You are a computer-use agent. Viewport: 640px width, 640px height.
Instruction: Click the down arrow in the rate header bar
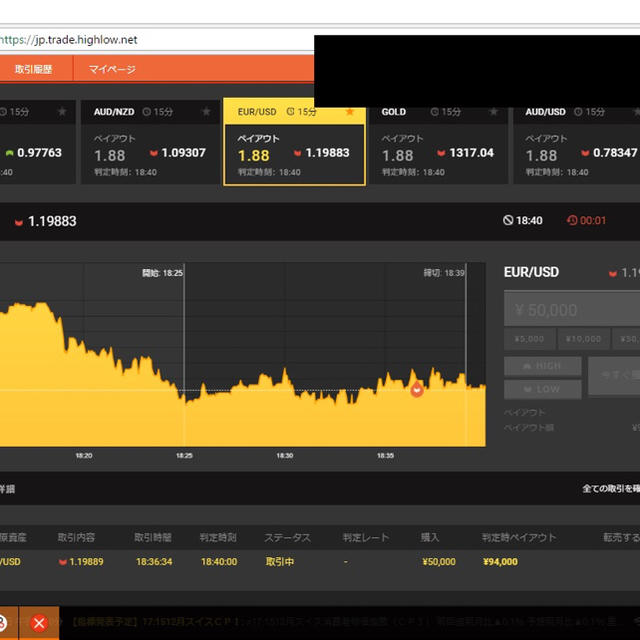[x=19, y=222]
